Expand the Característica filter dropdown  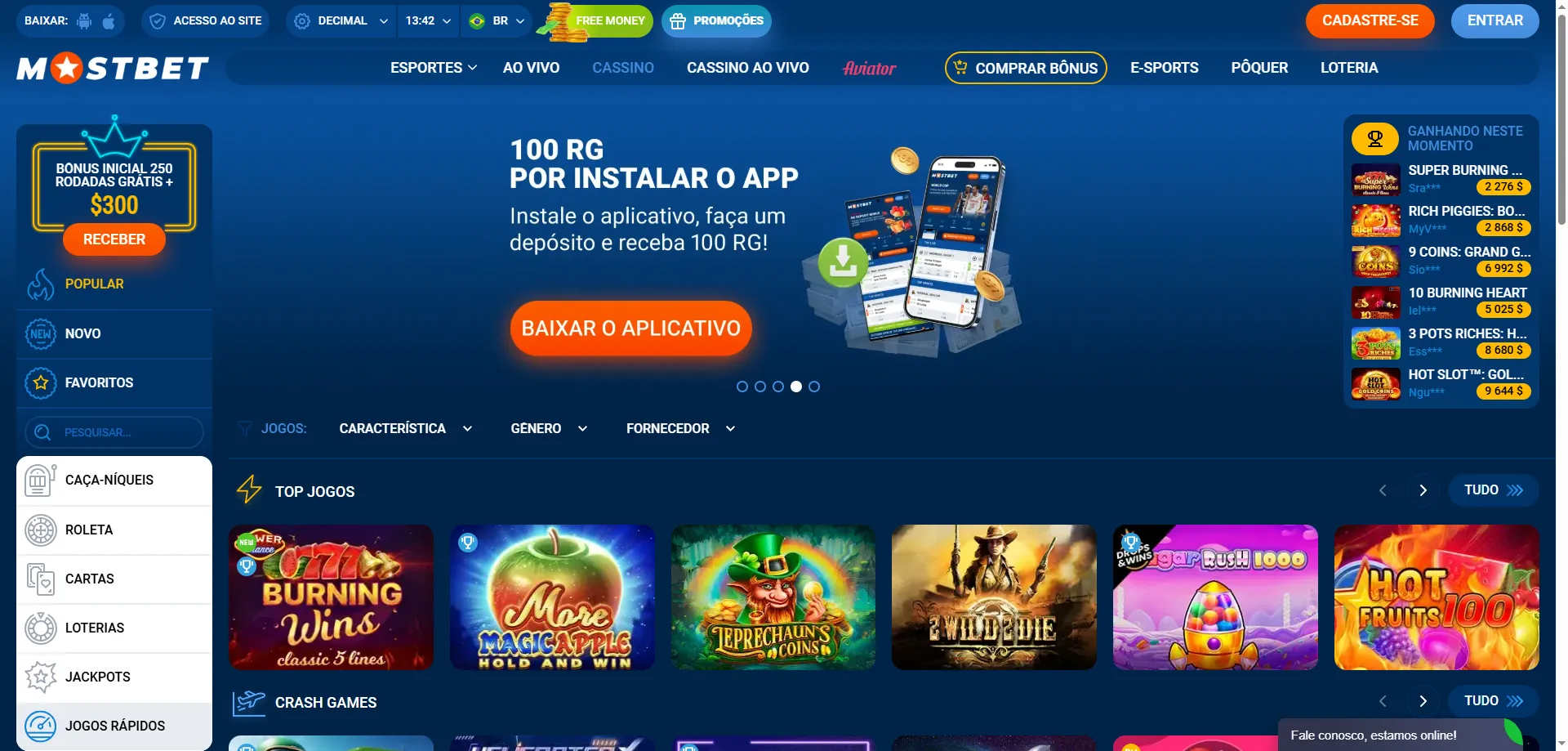[x=406, y=428]
